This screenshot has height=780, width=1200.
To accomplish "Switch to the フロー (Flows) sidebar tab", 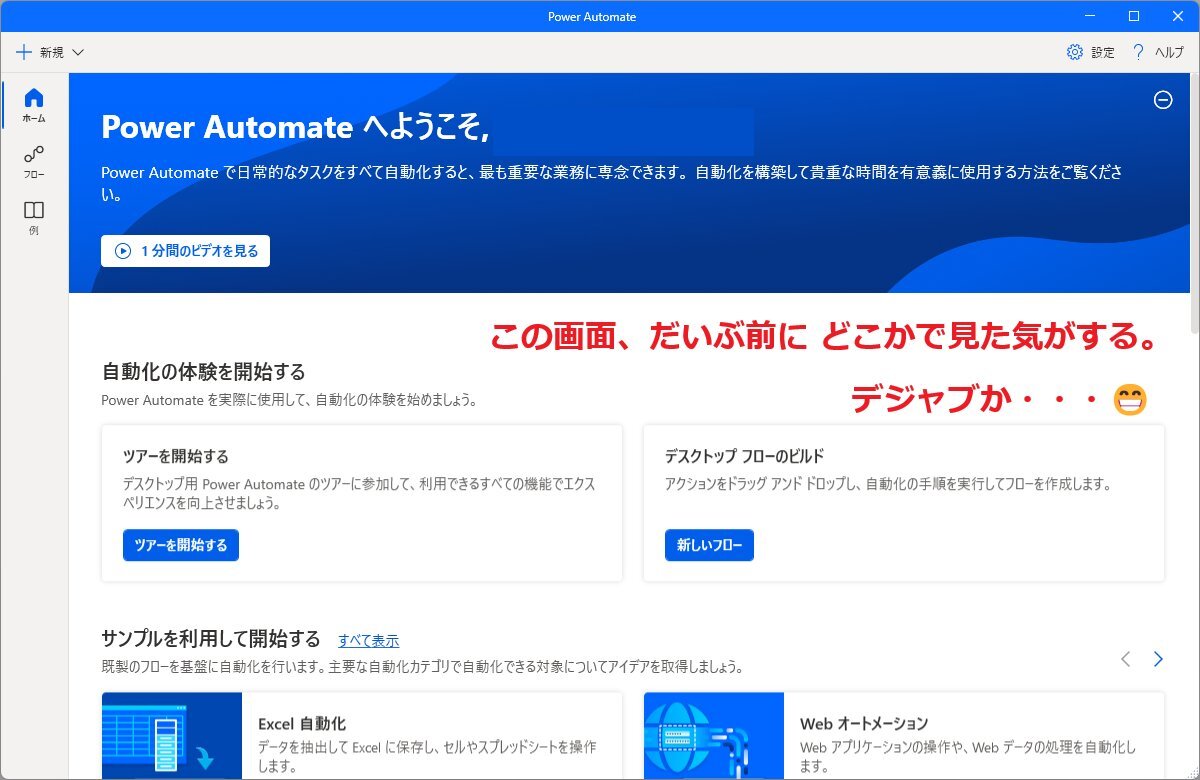I will pos(34,161).
